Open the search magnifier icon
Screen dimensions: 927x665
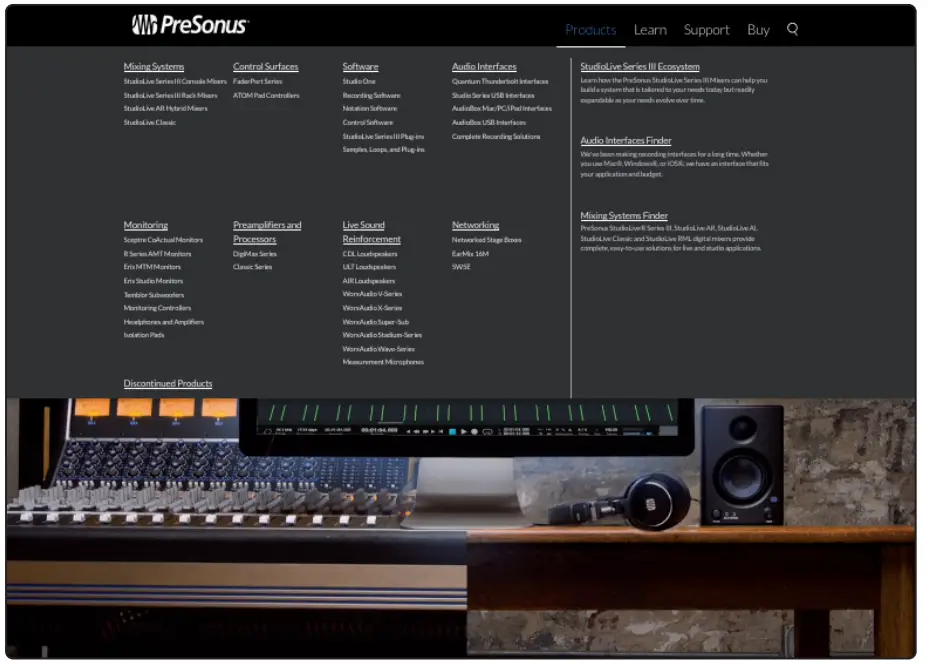coord(793,30)
